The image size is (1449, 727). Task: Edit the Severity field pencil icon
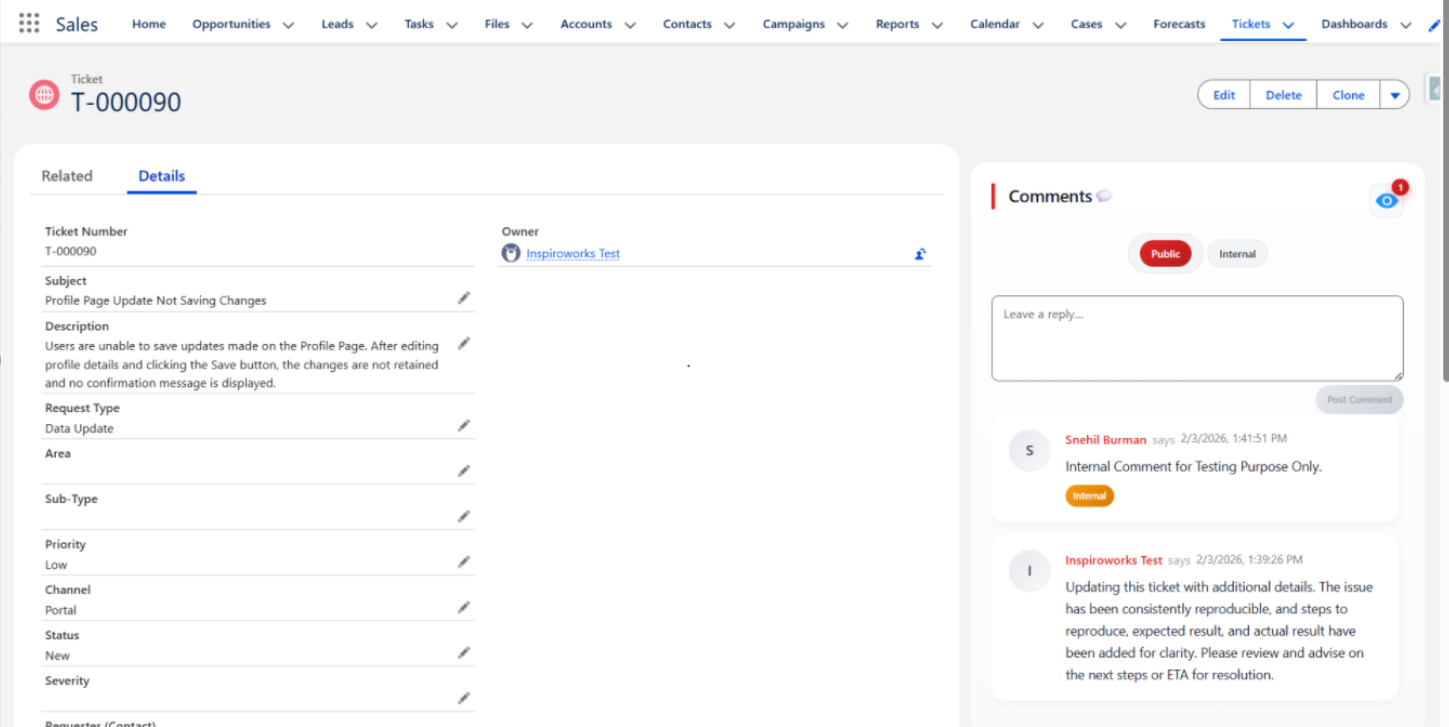(x=464, y=698)
